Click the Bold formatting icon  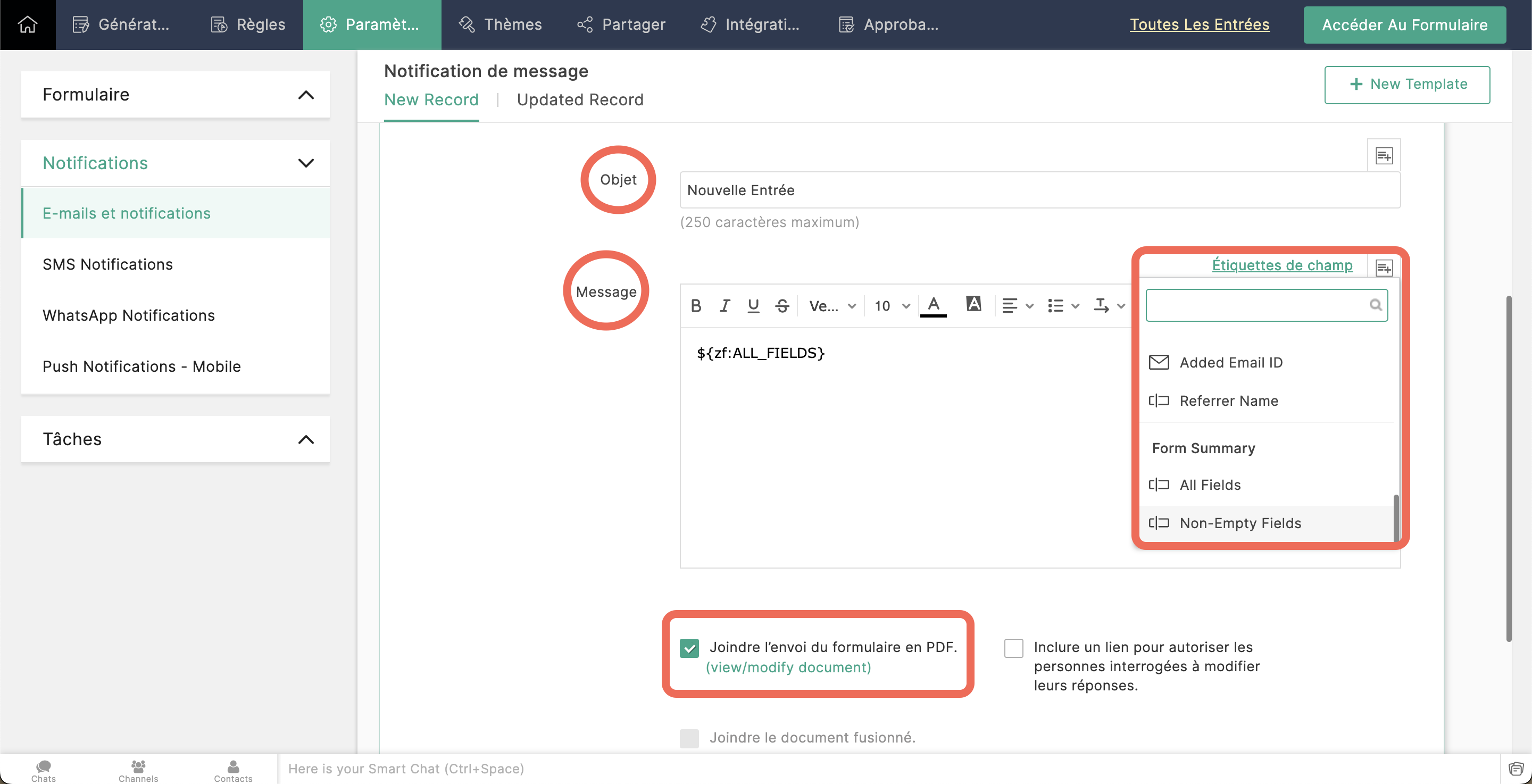(x=696, y=306)
